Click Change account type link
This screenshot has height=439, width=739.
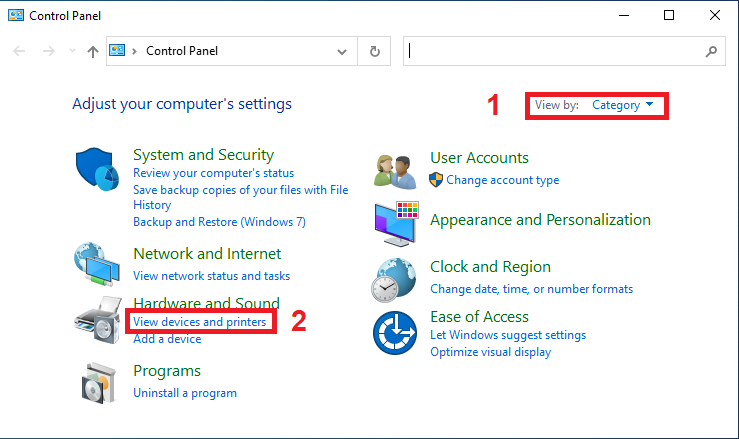(x=502, y=180)
